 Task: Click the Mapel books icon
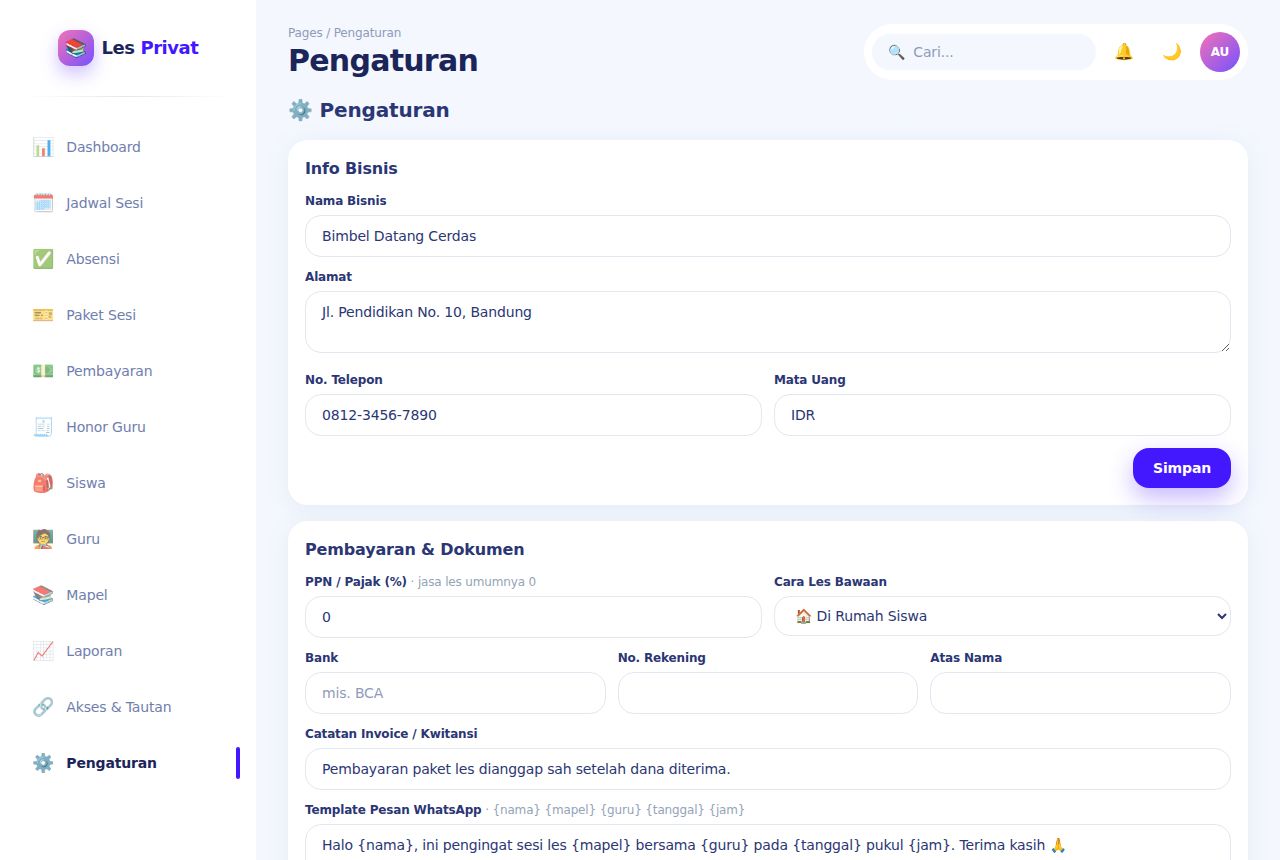coord(43,595)
